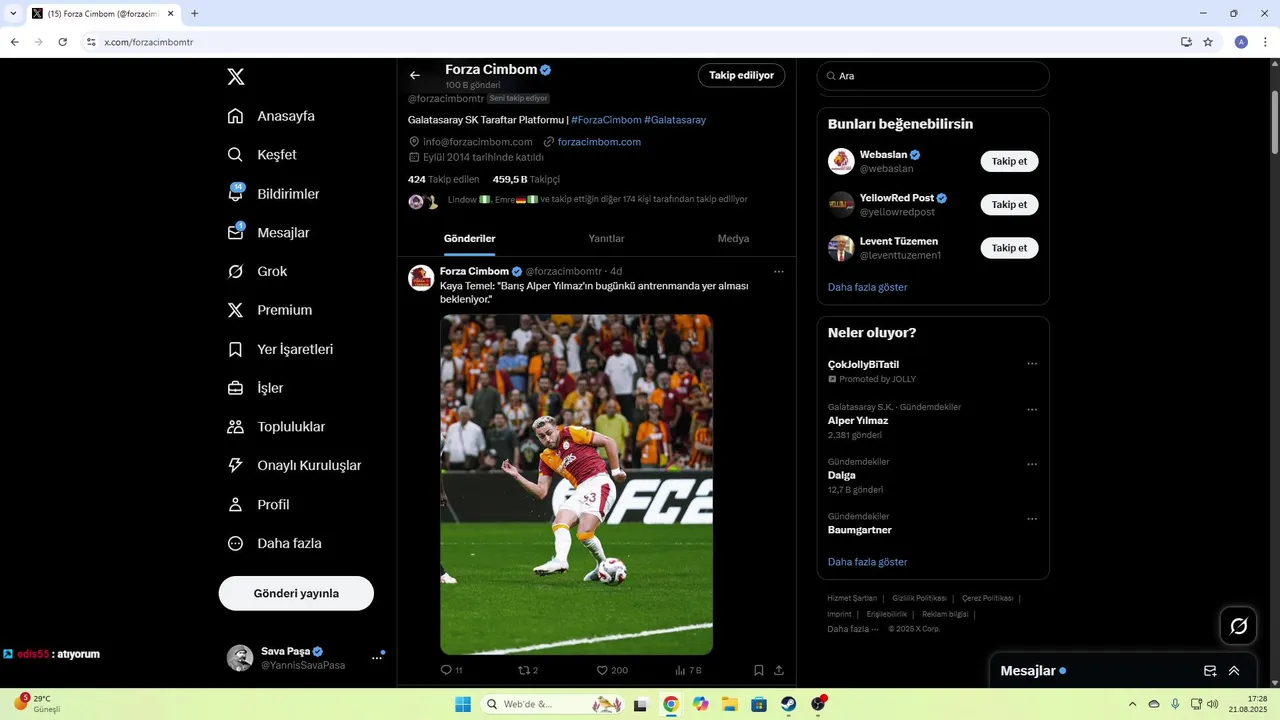
Task: Open Bildirimler notifications
Action: point(273,194)
